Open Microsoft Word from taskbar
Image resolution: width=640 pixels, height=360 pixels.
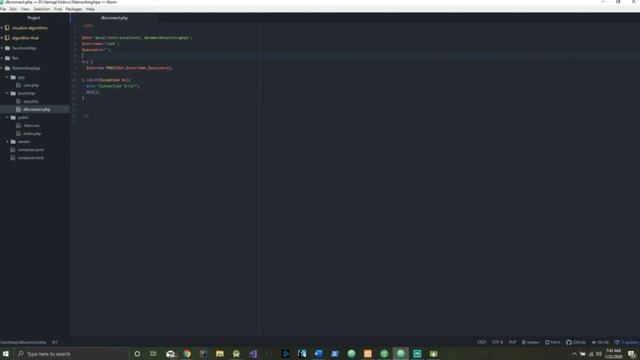318,353
